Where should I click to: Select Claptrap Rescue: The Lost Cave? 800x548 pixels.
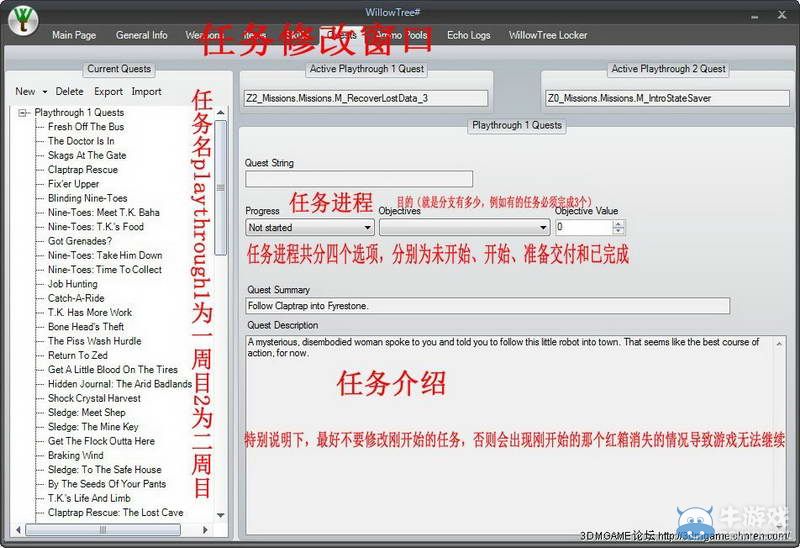[x=115, y=512]
